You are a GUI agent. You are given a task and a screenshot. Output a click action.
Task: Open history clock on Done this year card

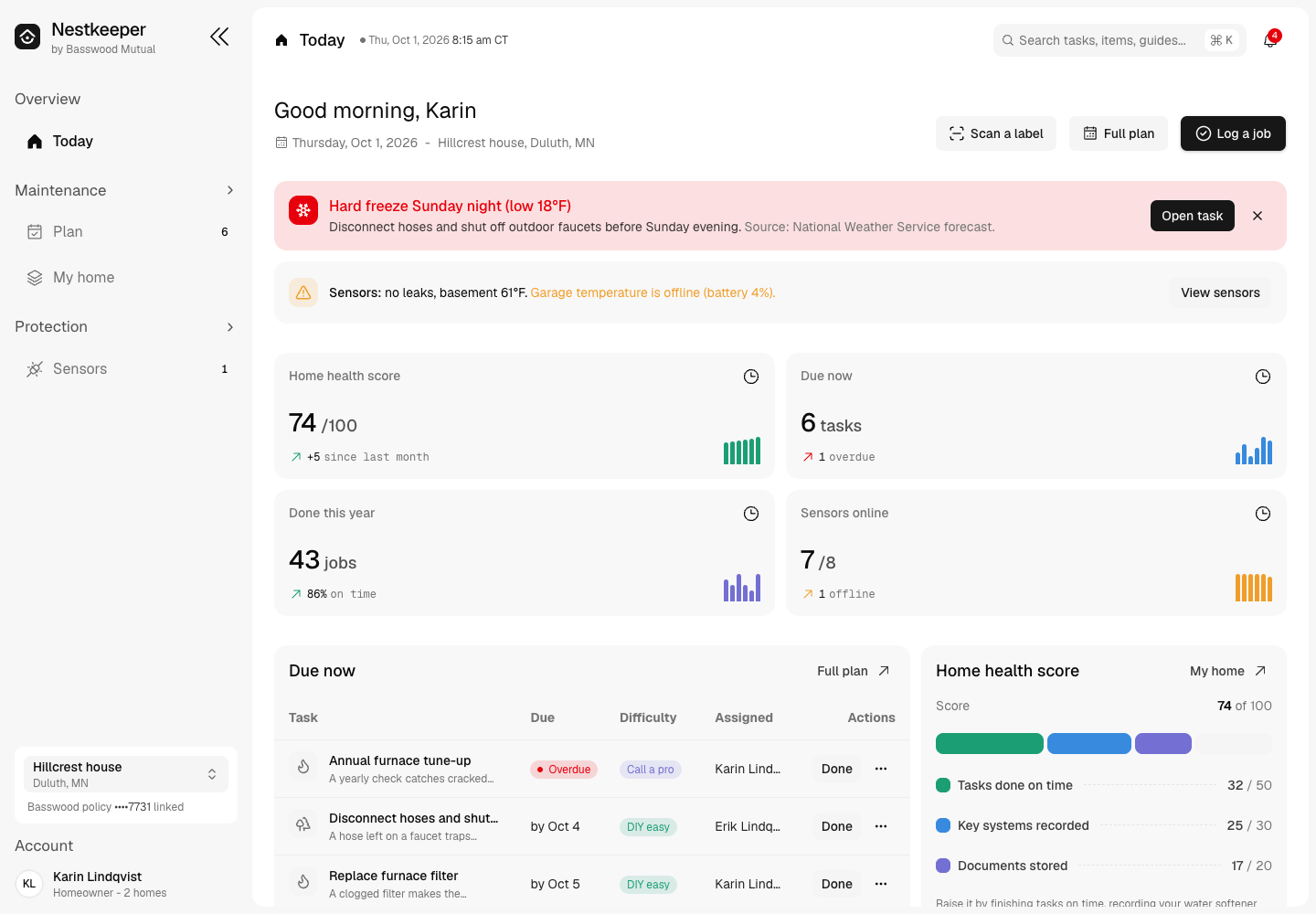point(751,514)
